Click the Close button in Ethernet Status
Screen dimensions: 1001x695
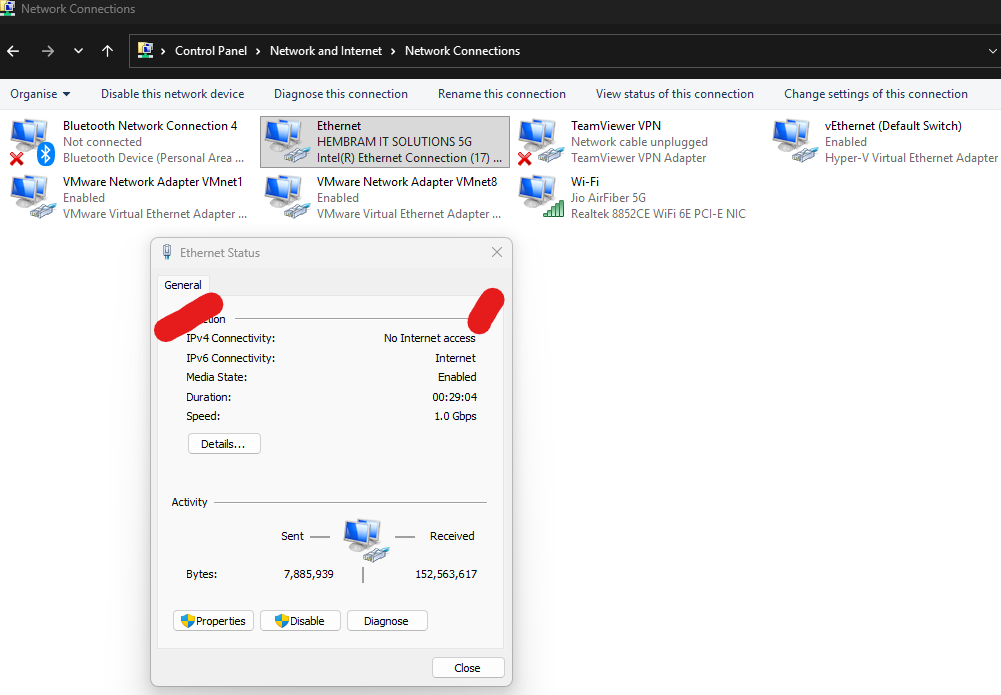[x=468, y=668]
